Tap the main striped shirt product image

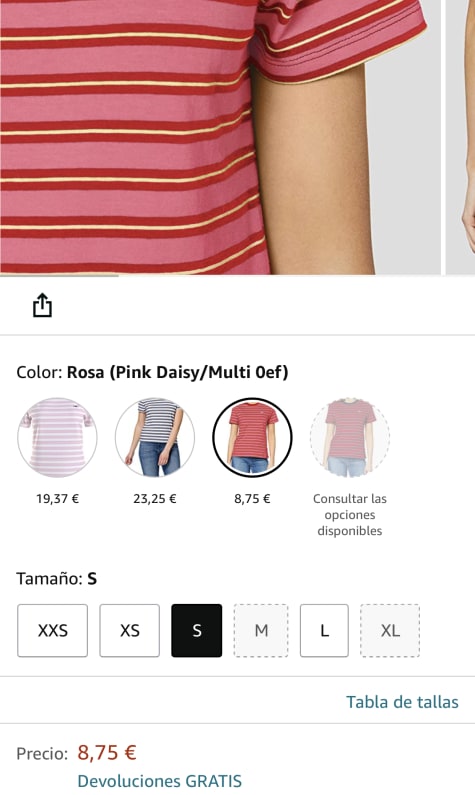click(221, 137)
